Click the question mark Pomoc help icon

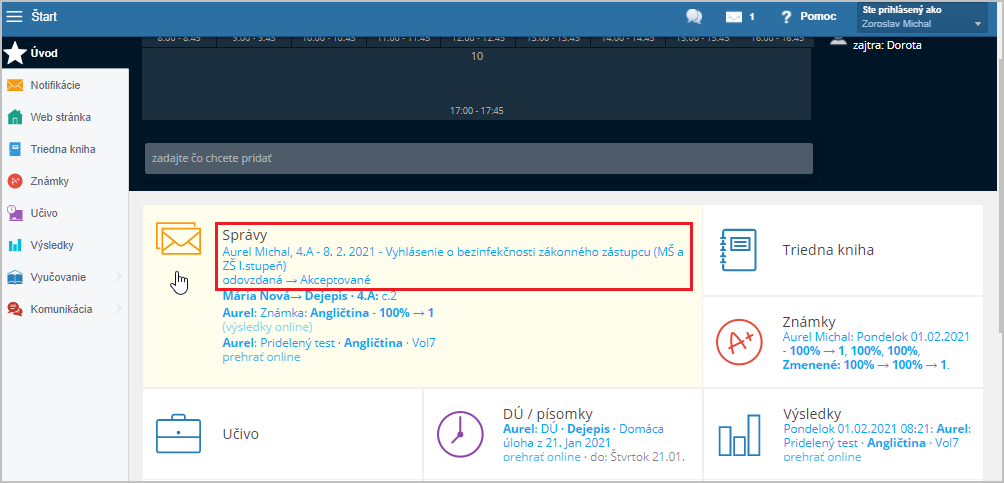click(x=787, y=17)
